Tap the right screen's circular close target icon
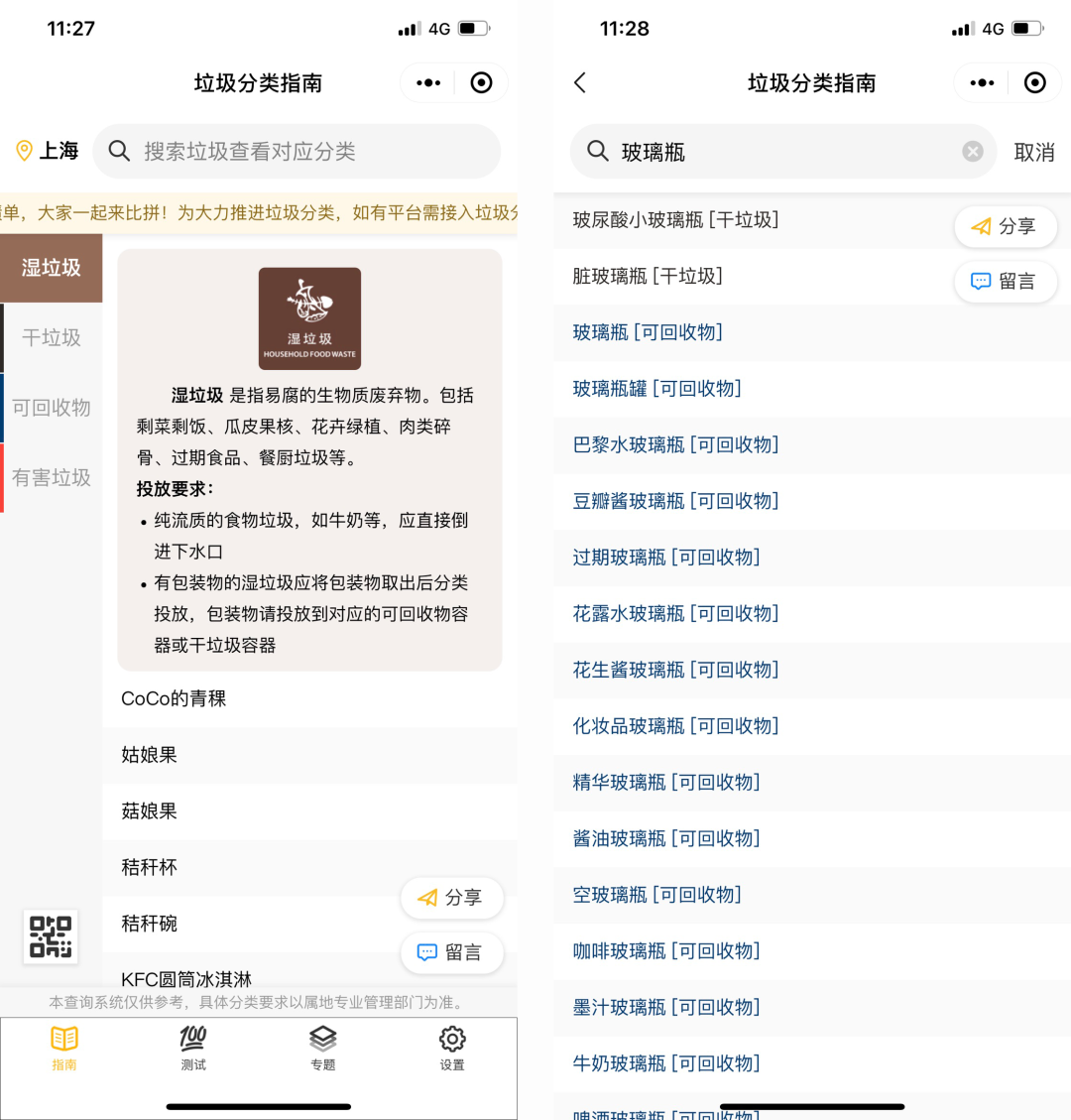Screen dimensions: 1071x1120 1034,83
